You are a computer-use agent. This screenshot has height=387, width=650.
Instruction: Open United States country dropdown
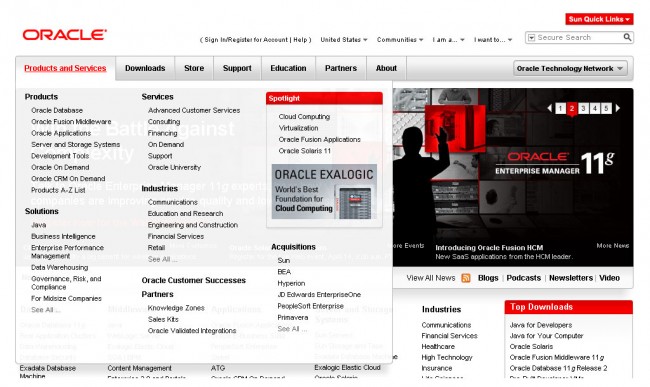click(344, 40)
